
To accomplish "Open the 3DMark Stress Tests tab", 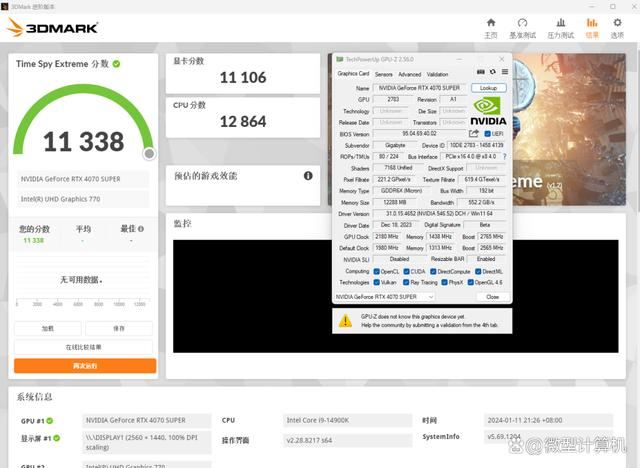I will click(x=561, y=28).
